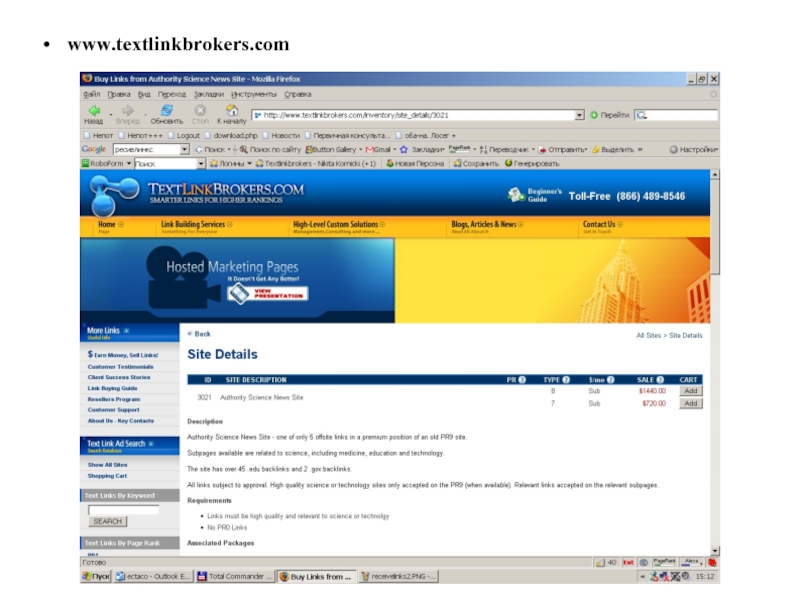Expand the RoboForm menu dropdown arrow

click(x=129, y=163)
